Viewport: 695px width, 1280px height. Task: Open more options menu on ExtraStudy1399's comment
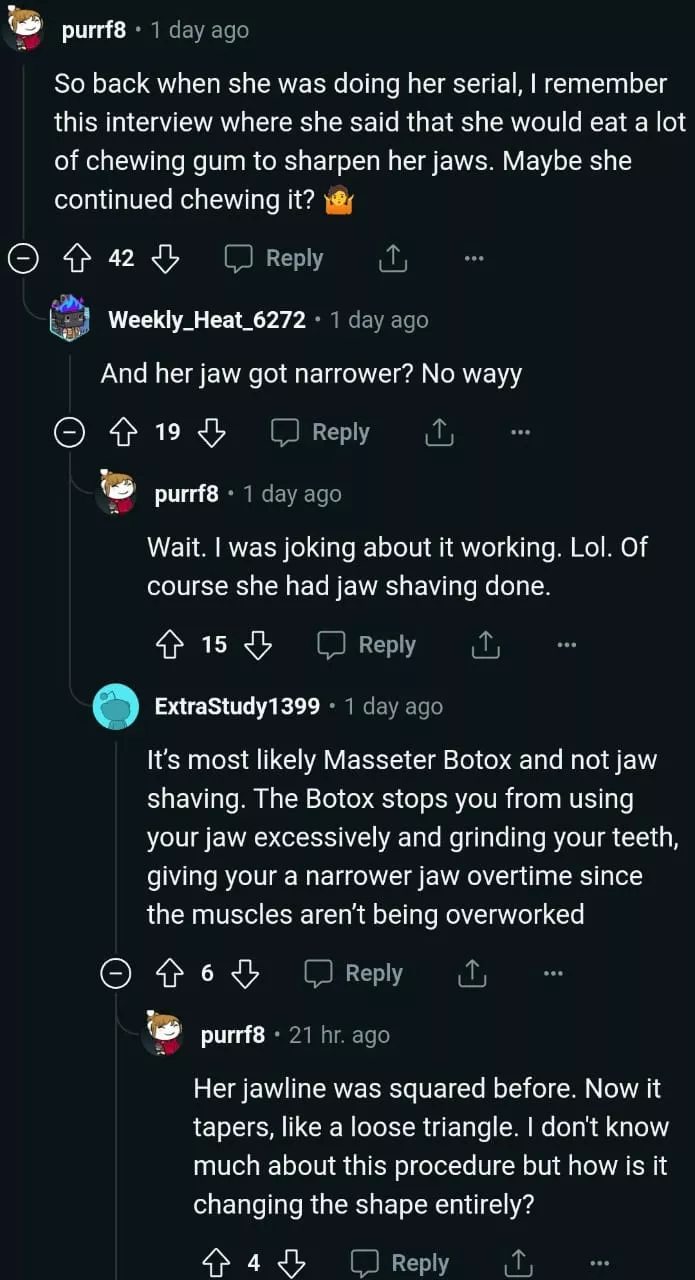coord(553,973)
